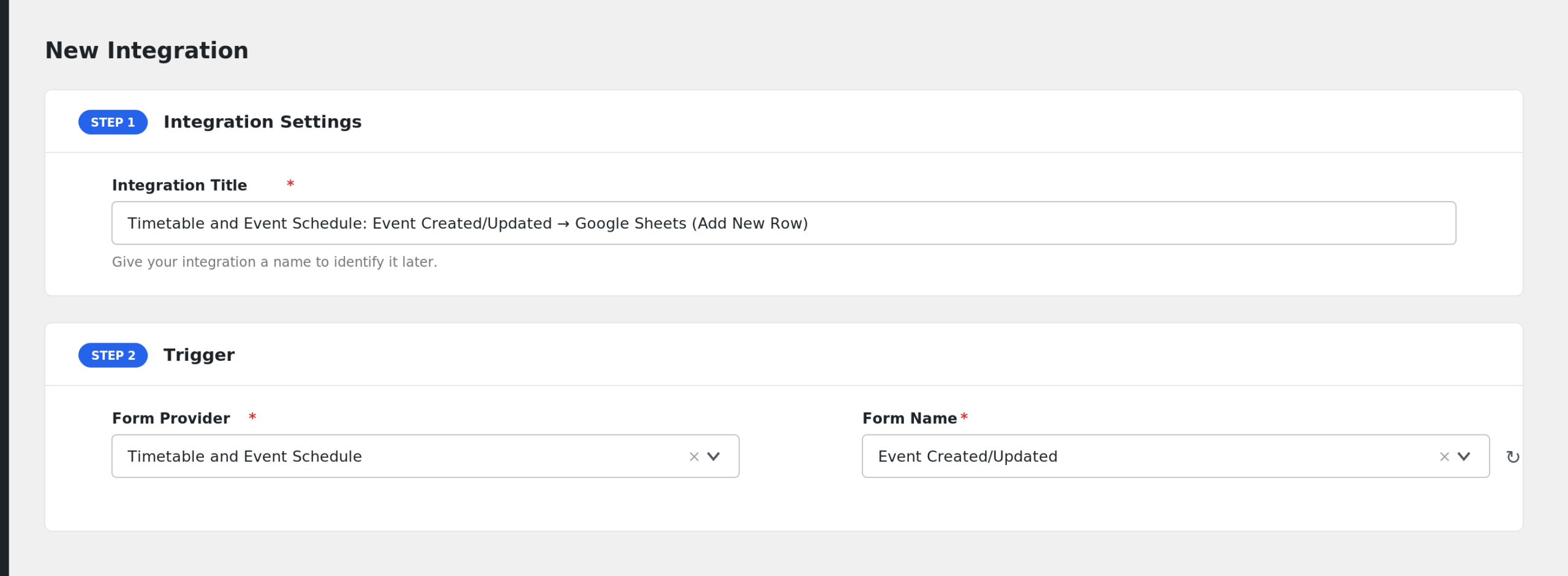Click the Timetable and Event Schedule provider value

pyautogui.click(x=244, y=457)
